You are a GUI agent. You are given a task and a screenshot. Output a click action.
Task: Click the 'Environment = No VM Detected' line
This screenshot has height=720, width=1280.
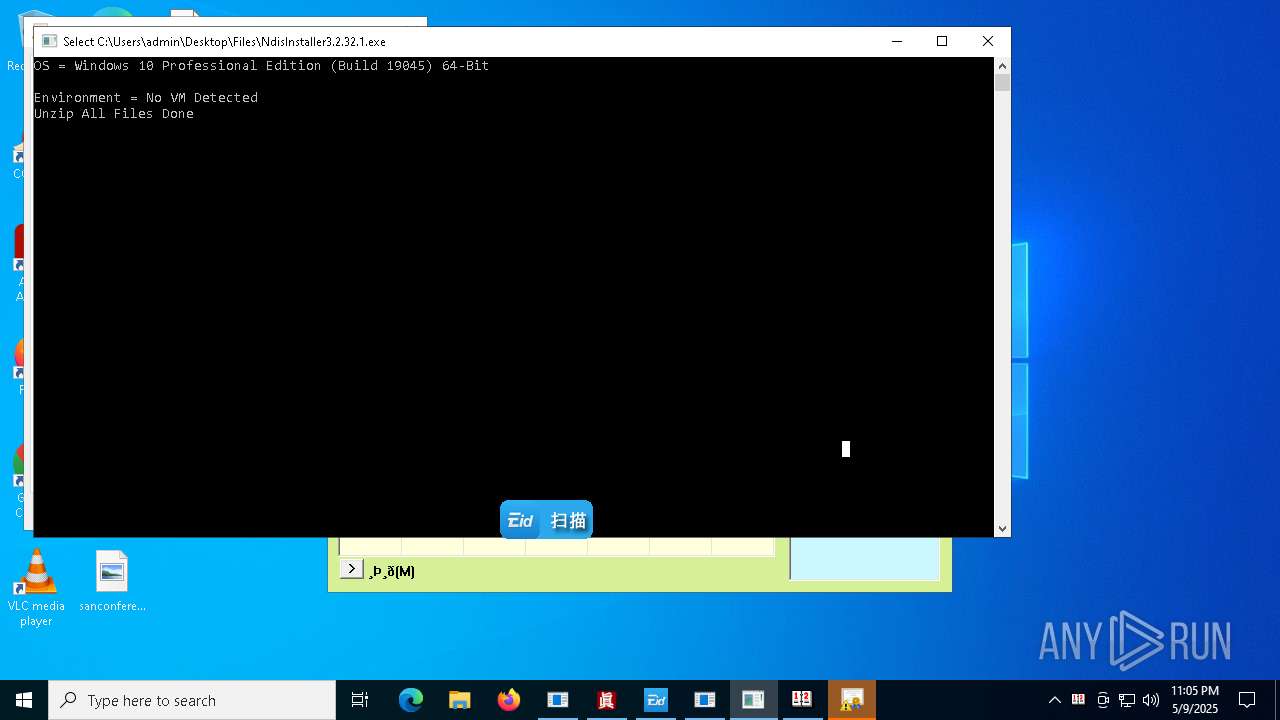click(x=146, y=97)
